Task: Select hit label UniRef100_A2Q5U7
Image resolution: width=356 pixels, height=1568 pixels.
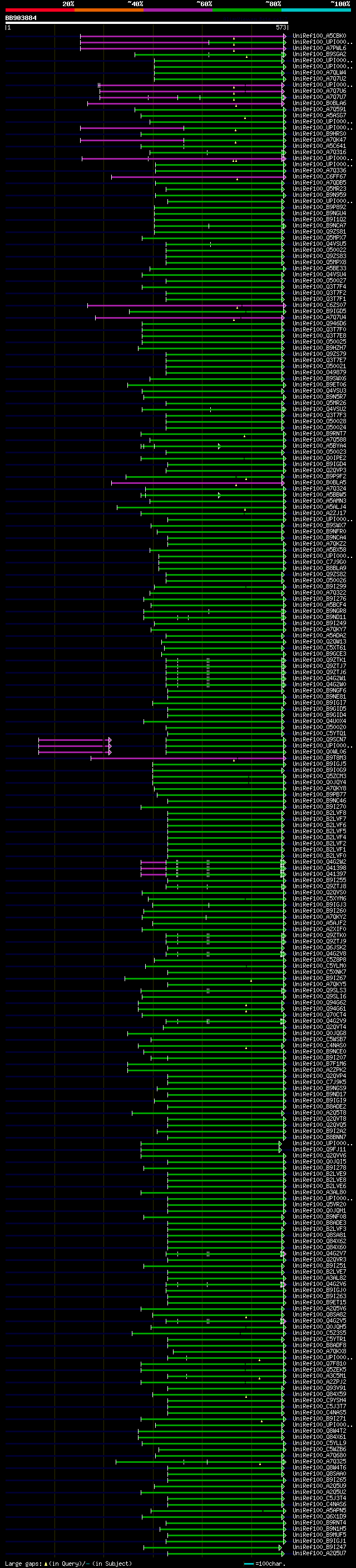Action: (x=319, y=1553)
